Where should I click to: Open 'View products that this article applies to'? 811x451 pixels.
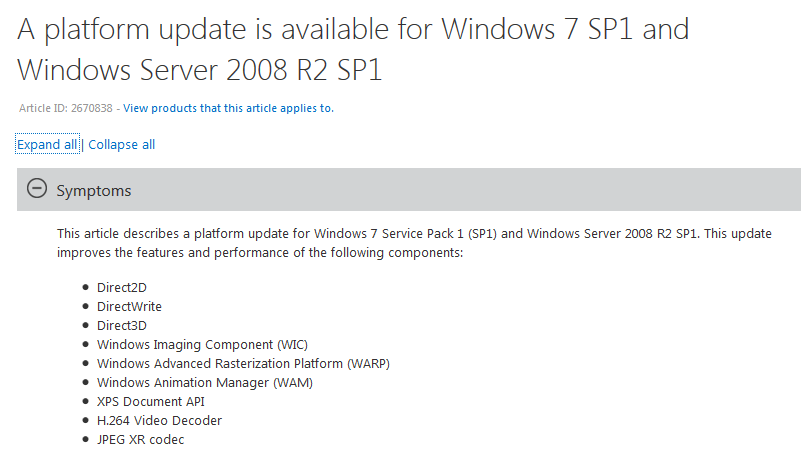(228, 108)
